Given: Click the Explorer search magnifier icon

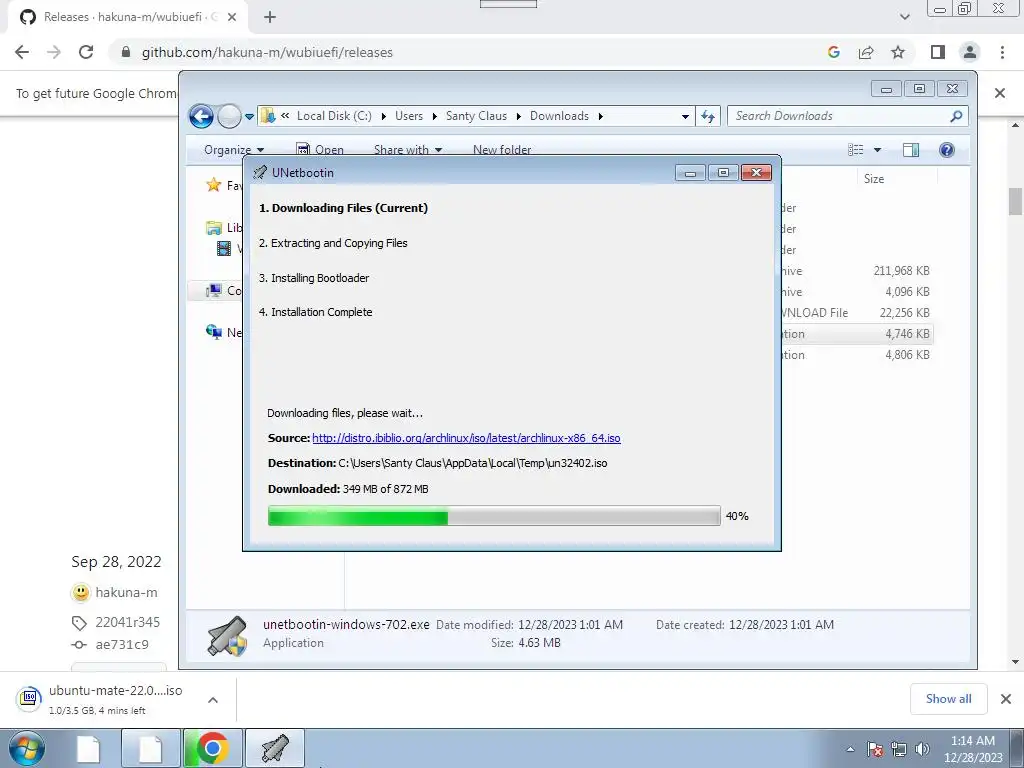Looking at the screenshot, I should pyautogui.click(x=956, y=116).
